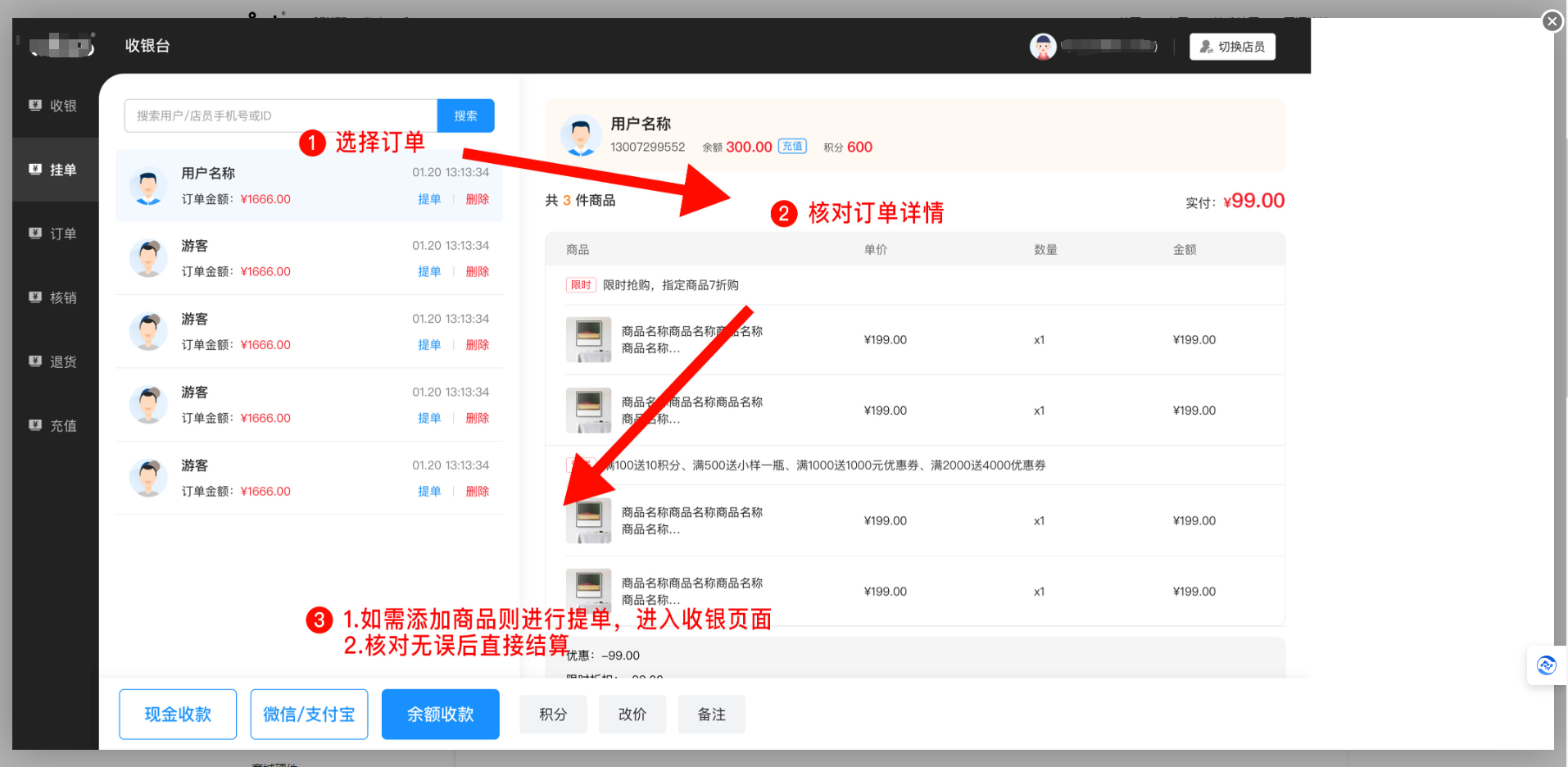Click the 充值 tag beside balance
The width and height of the screenshot is (1568, 767).
click(x=791, y=147)
